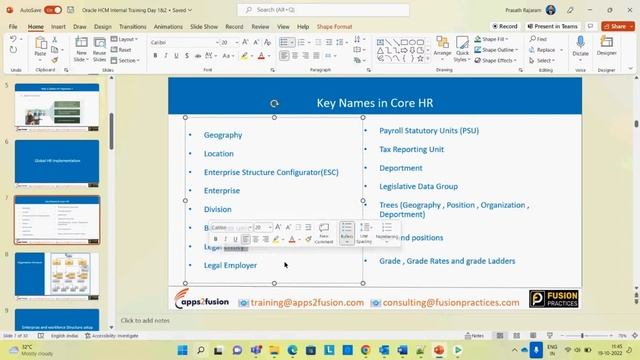Viewport: 640px width, 360px height.
Task: Toggle Underline in ribbon font group
Action: click(176, 56)
